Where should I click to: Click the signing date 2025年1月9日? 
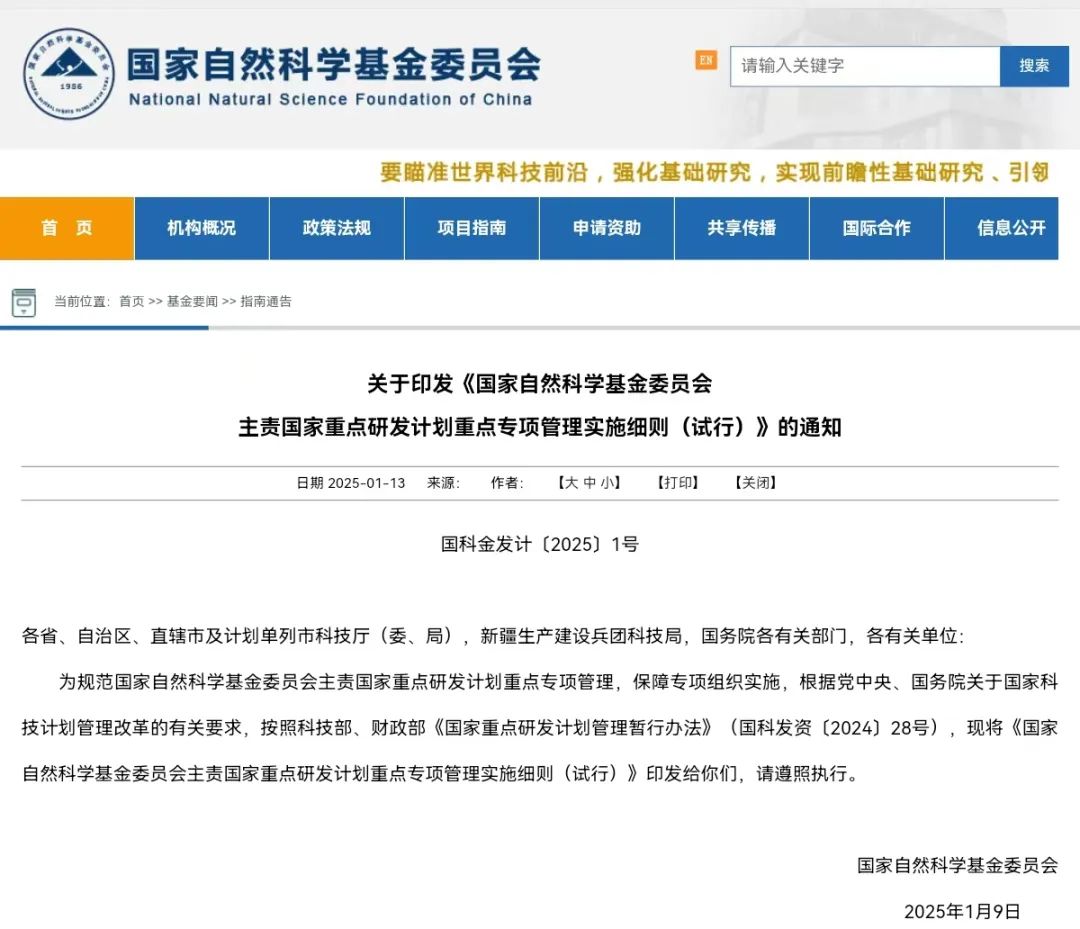click(x=962, y=912)
